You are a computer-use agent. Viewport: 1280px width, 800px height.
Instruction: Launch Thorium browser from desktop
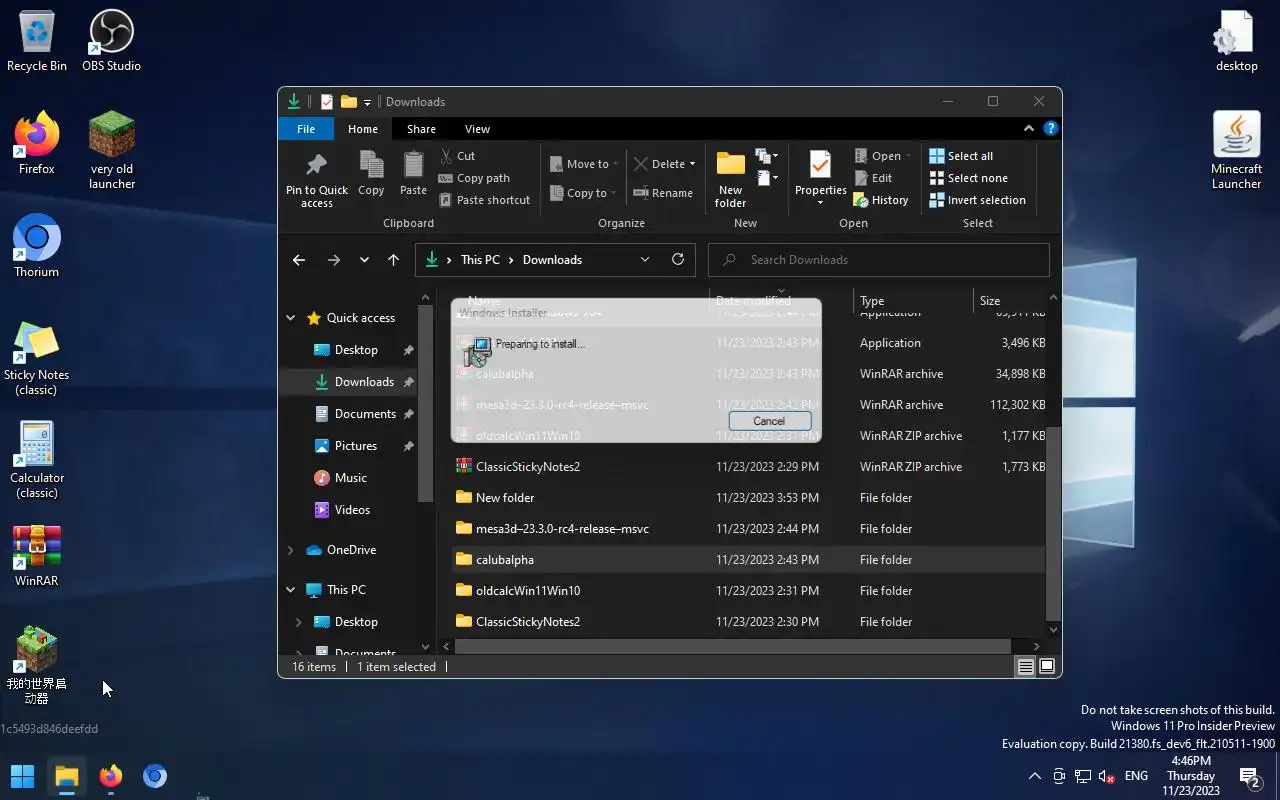[x=36, y=246]
